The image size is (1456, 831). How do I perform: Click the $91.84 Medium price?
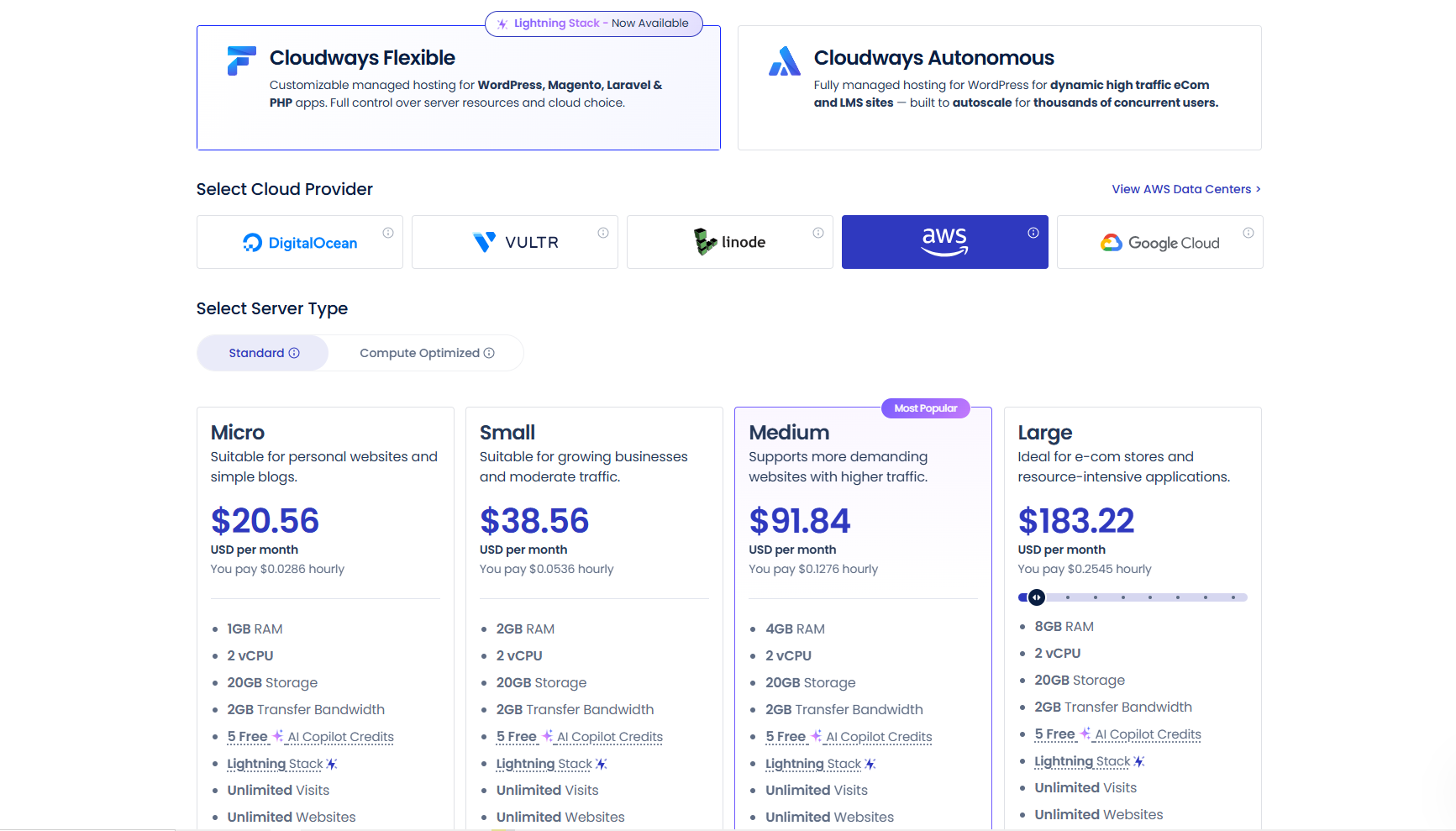[x=800, y=521]
